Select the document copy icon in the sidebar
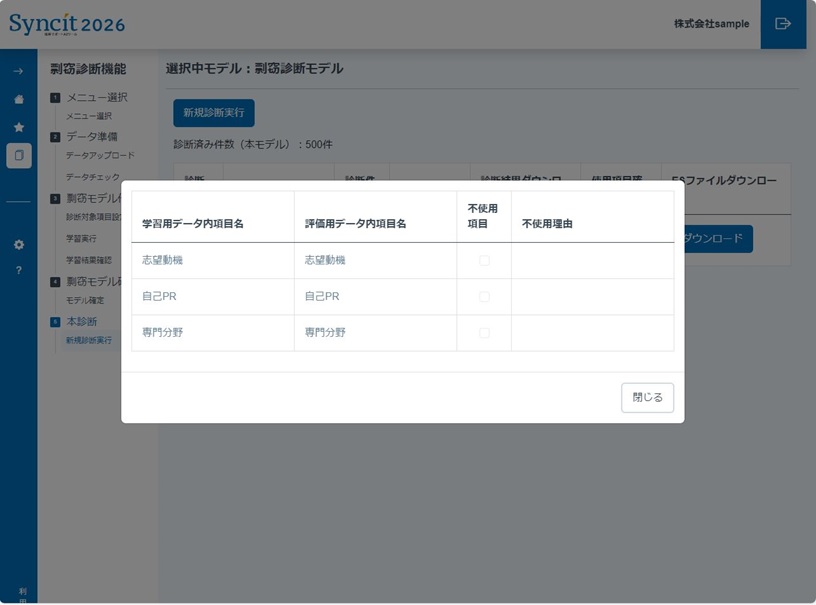 18,155
